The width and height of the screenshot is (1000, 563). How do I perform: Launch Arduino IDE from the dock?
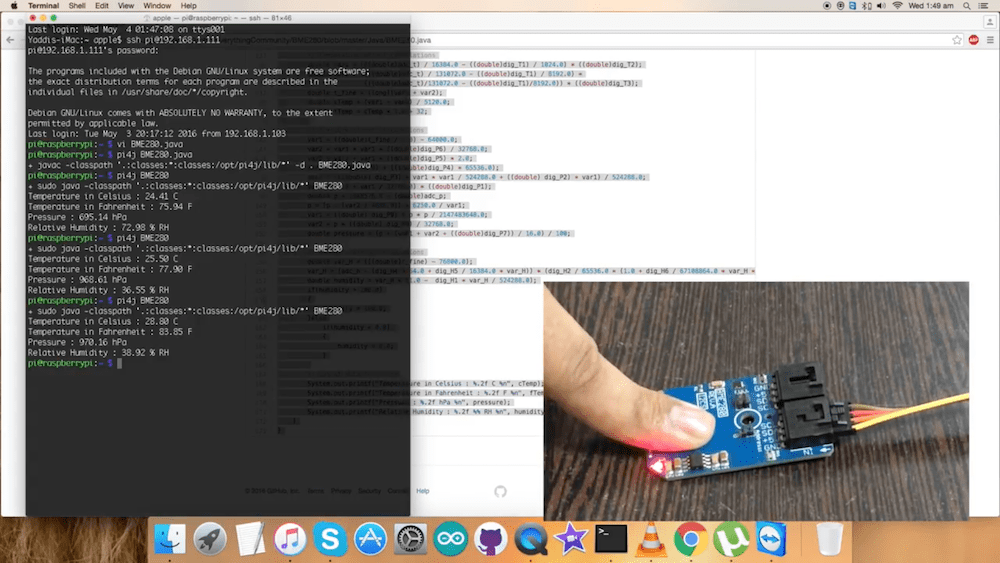click(450, 539)
